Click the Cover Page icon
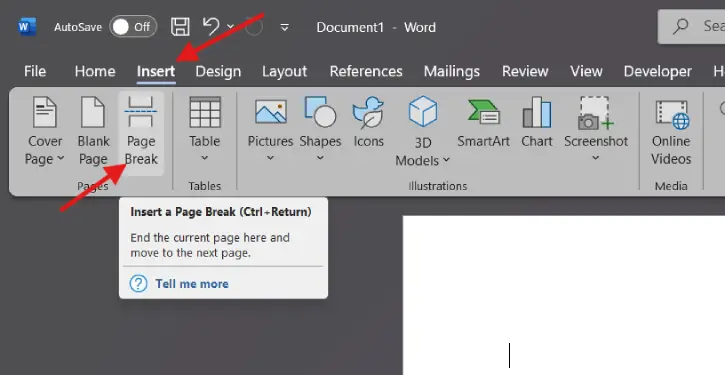The width and height of the screenshot is (725, 375). (x=45, y=111)
